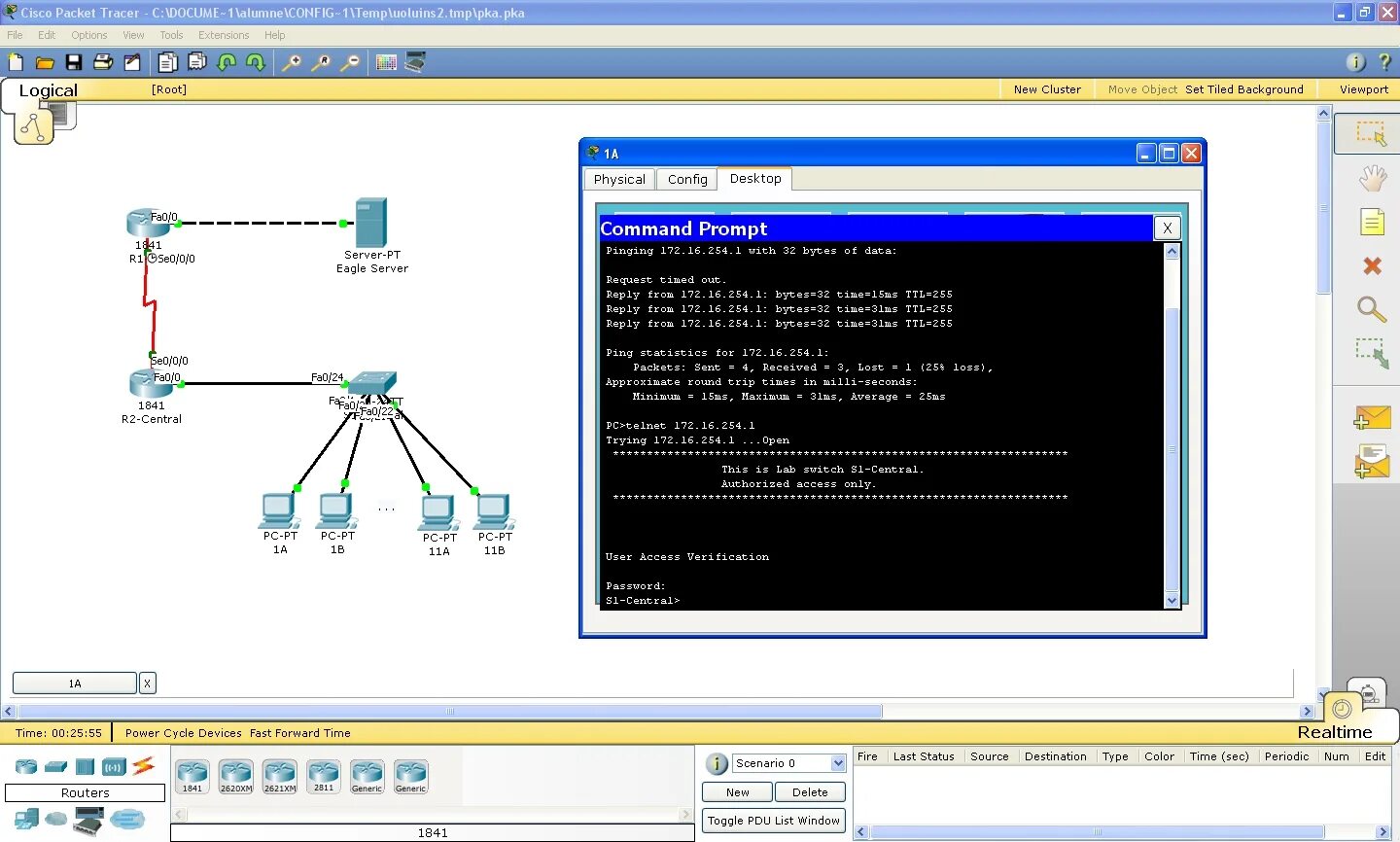Click Toggle PDU List Window button
Screen dimensions: 1400x842
774,821
